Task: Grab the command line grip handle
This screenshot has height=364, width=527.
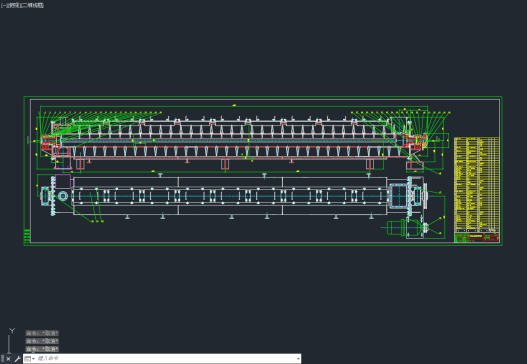Action: point(2,359)
